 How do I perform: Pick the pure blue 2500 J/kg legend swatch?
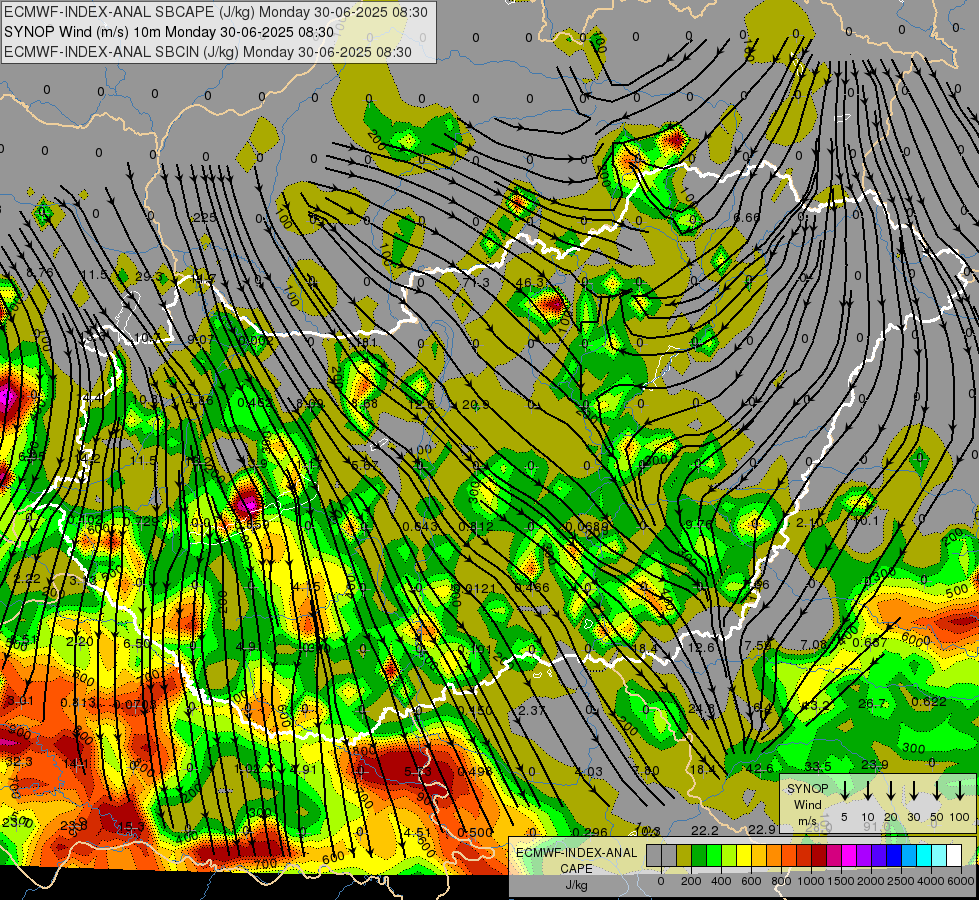tap(893, 855)
